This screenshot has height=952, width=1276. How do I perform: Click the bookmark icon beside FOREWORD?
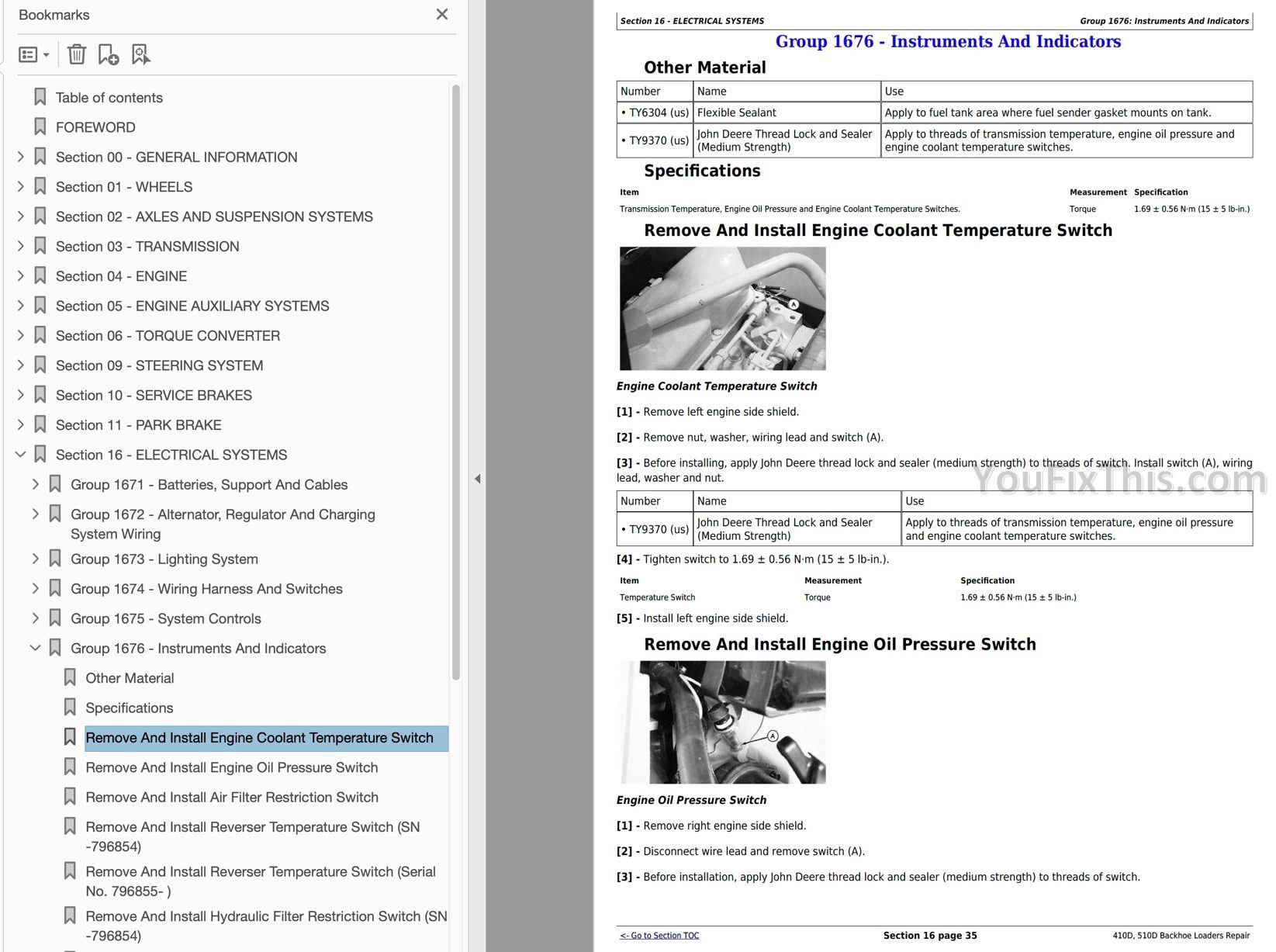[40, 127]
